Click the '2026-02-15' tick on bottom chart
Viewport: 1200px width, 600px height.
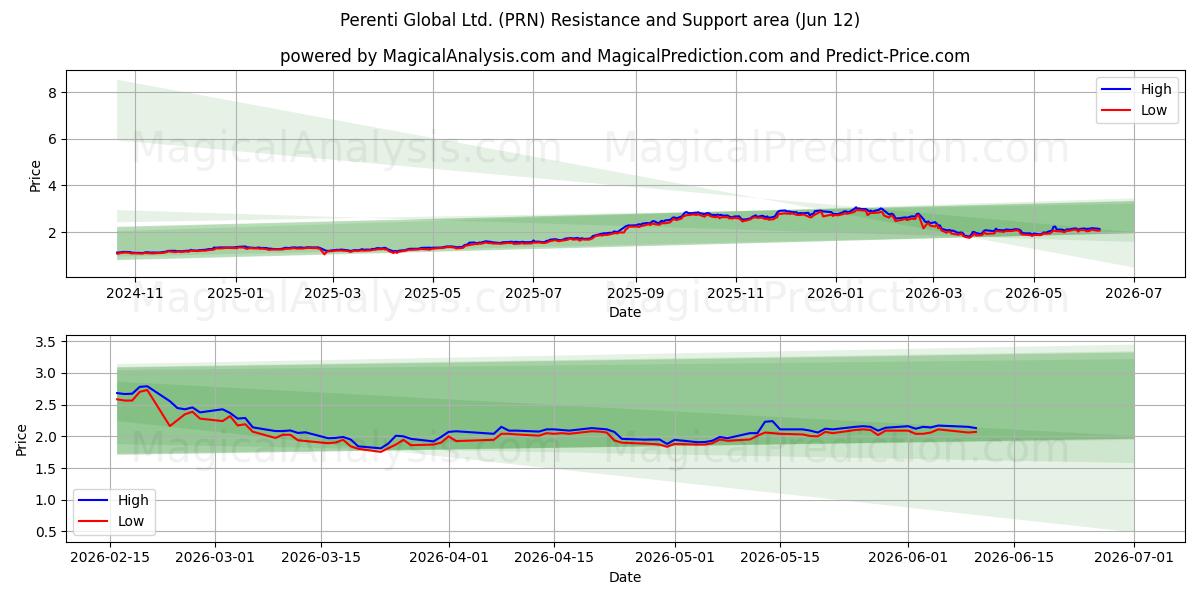pyautogui.click(x=109, y=559)
